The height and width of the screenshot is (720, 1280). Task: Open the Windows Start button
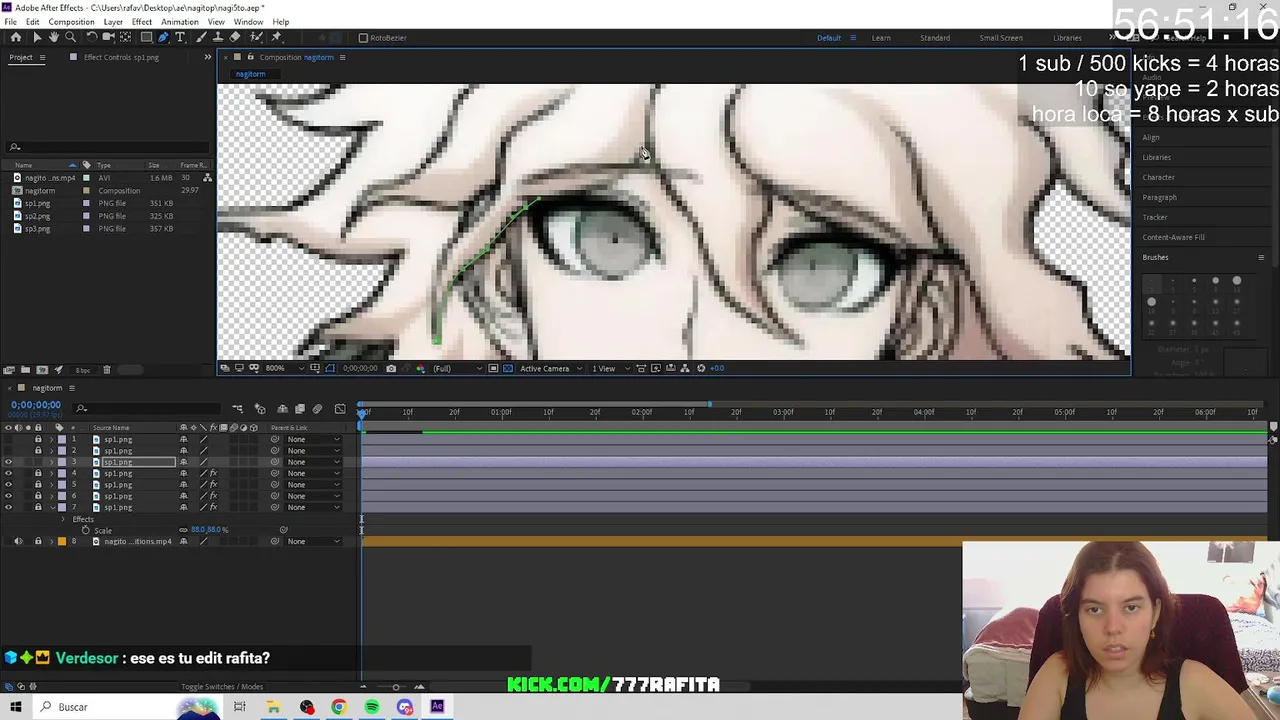(16, 707)
